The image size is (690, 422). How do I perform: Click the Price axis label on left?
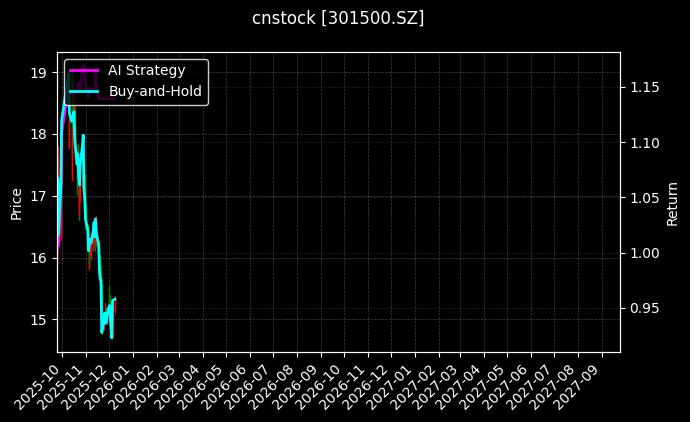tap(16, 202)
